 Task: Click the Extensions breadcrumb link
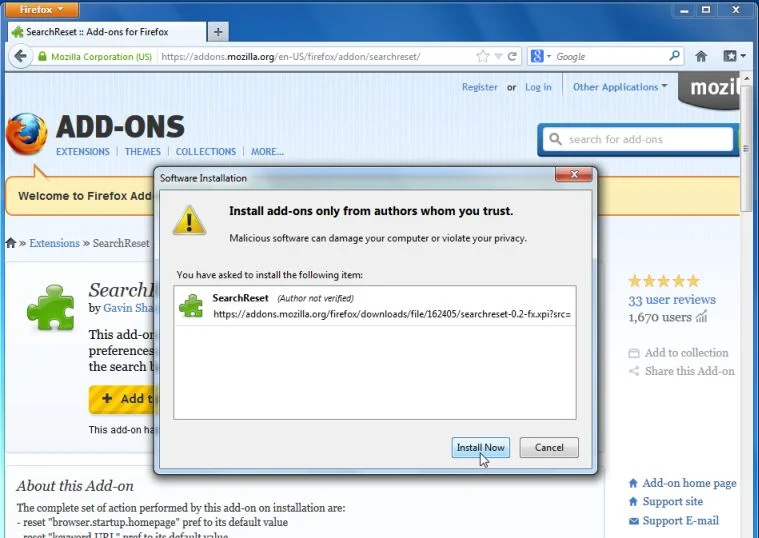tap(54, 243)
